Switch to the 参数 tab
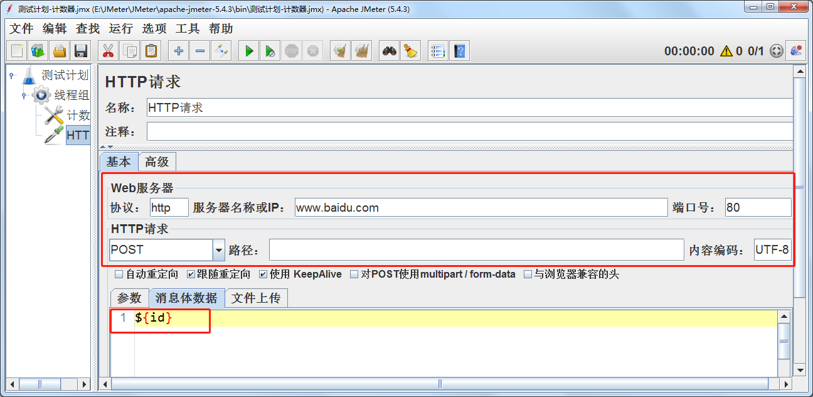The width and height of the screenshot is (813, 397). point(129,297)
